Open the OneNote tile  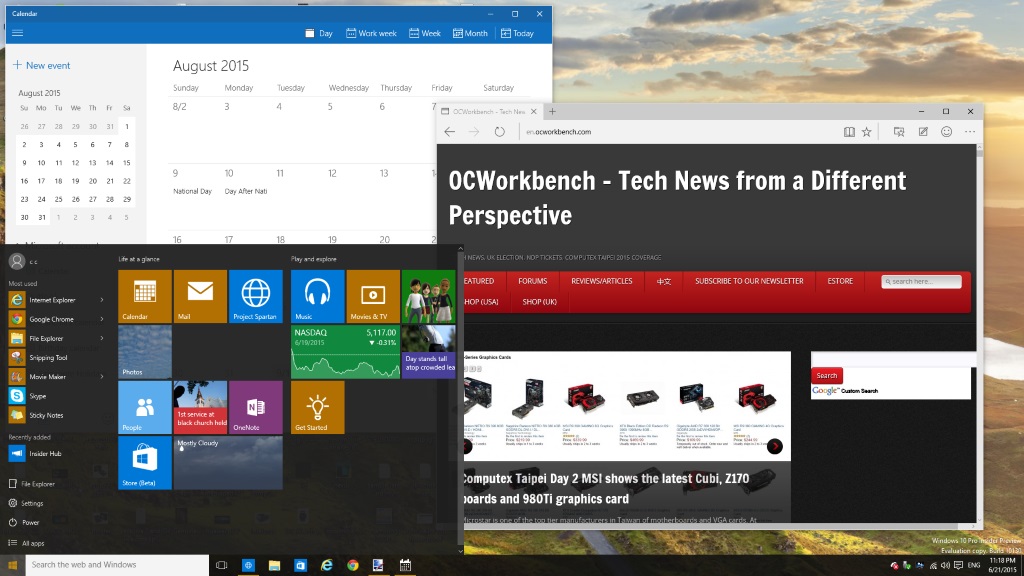(x=256, y=408)
